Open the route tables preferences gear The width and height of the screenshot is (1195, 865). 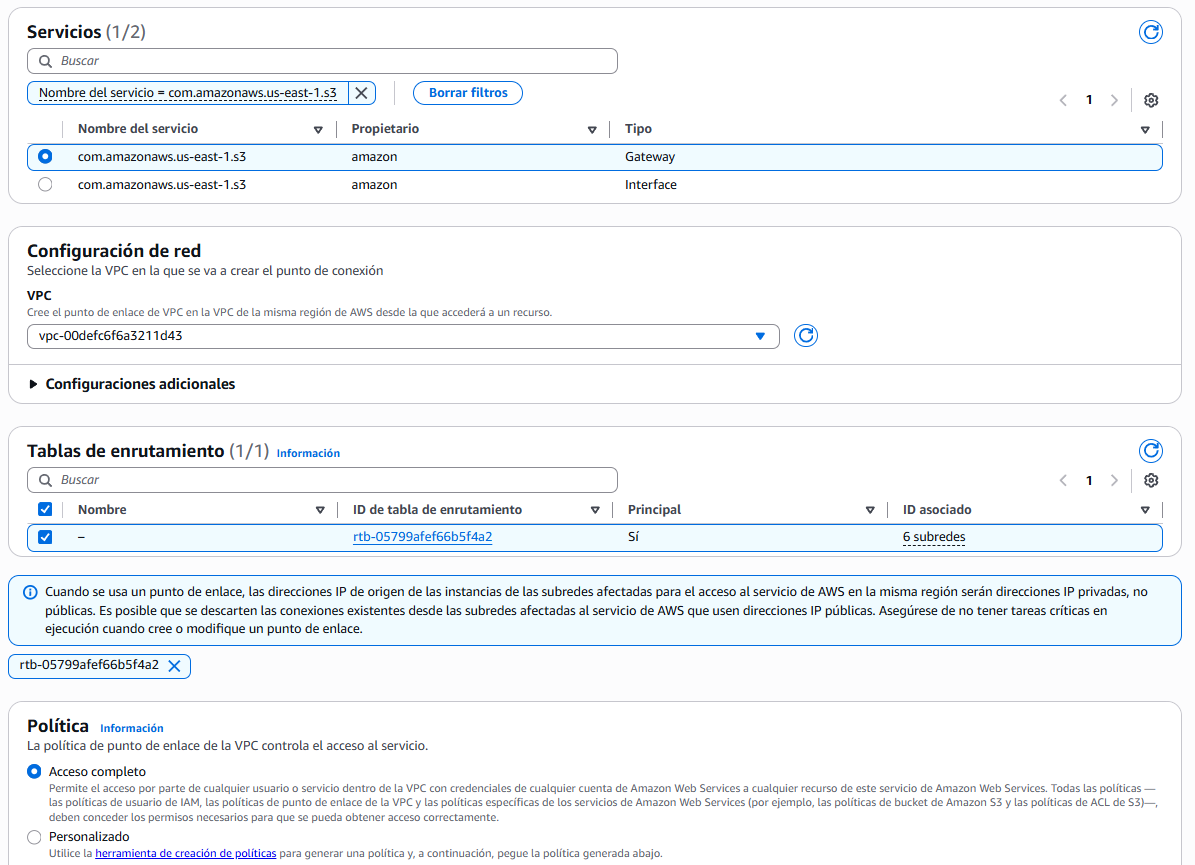[1150, 480]
